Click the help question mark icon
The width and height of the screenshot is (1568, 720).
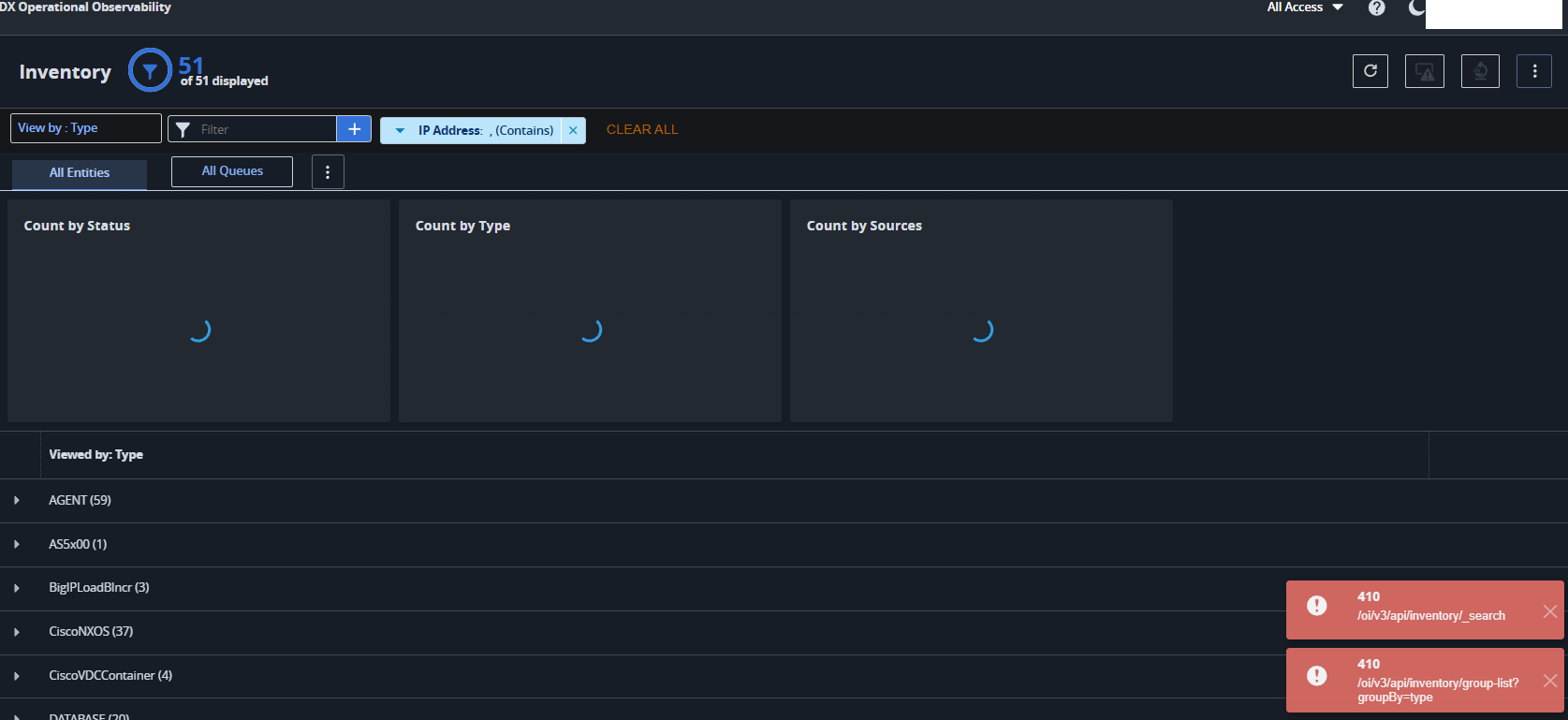[1376, 8]
